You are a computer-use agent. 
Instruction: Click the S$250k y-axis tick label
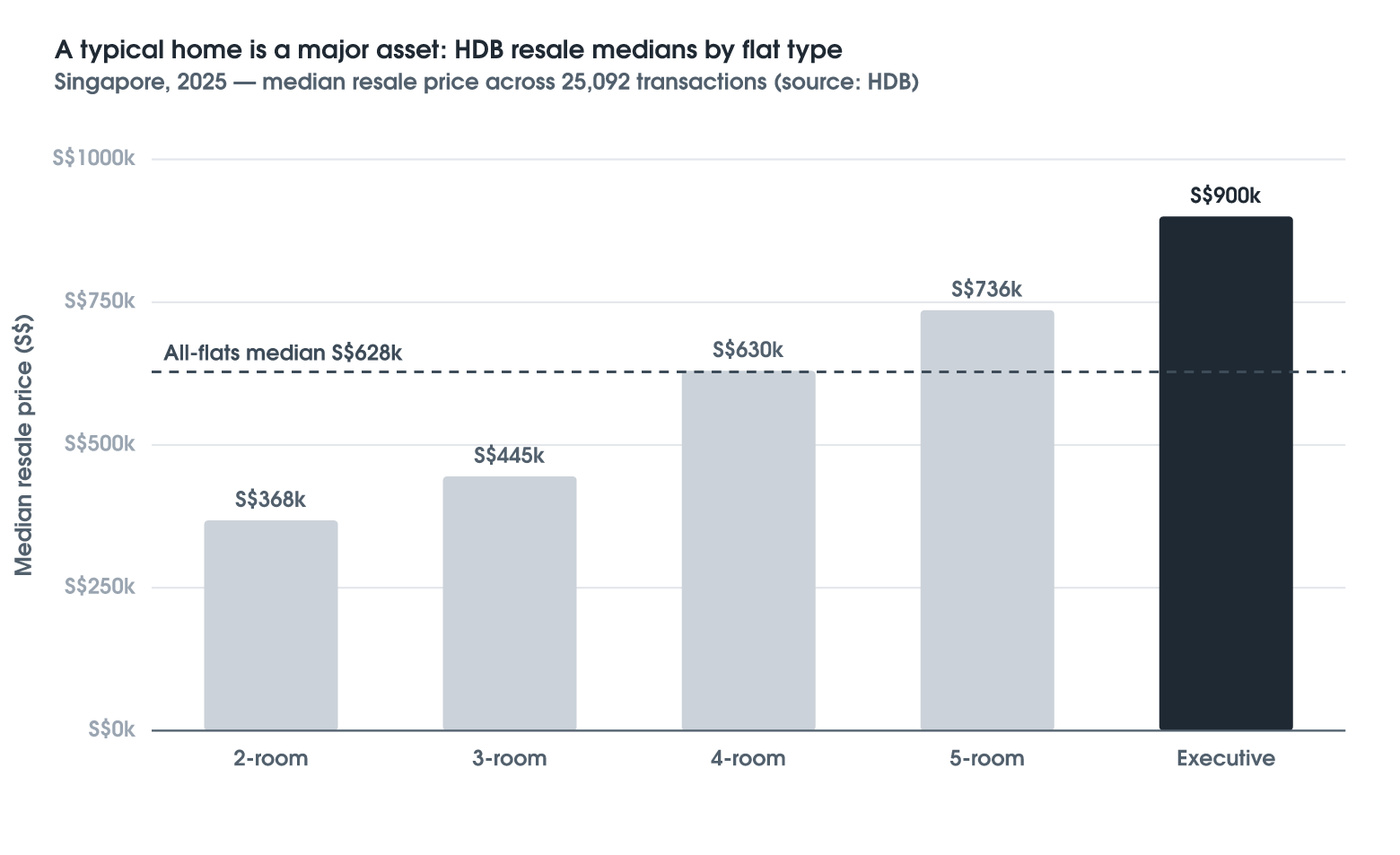coord(100,587)
